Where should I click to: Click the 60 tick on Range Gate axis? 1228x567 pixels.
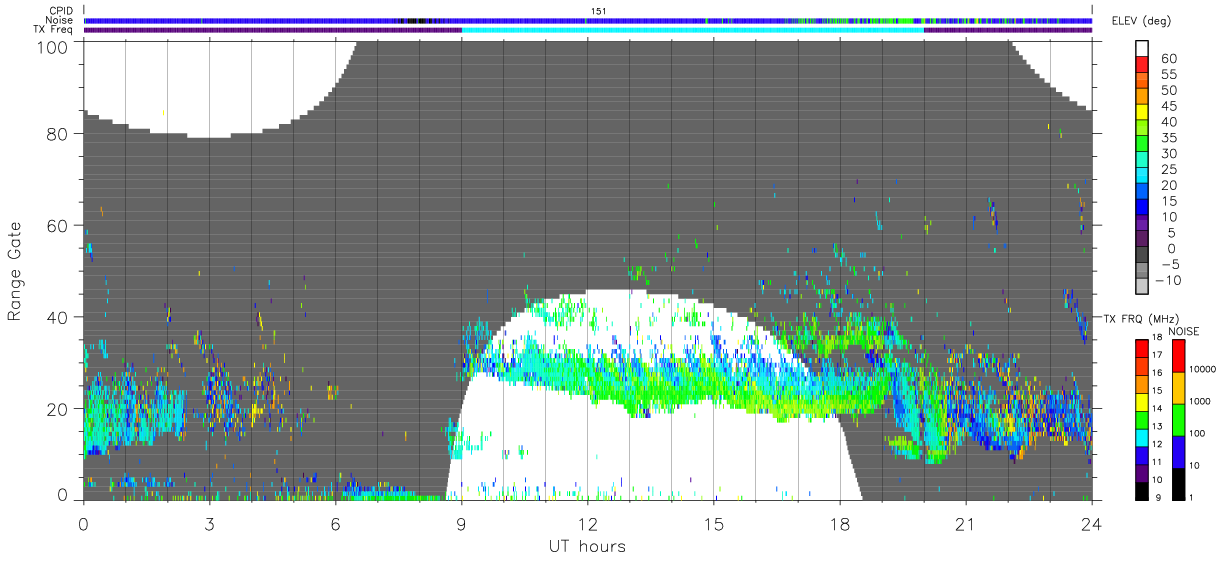(58, 226)
